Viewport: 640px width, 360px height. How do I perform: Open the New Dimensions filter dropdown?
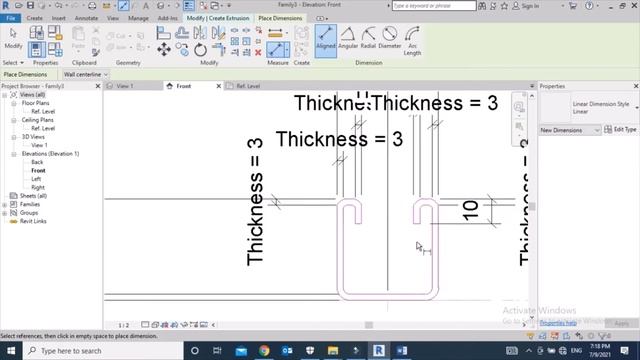pyautogui.click(x=570, y=130)
